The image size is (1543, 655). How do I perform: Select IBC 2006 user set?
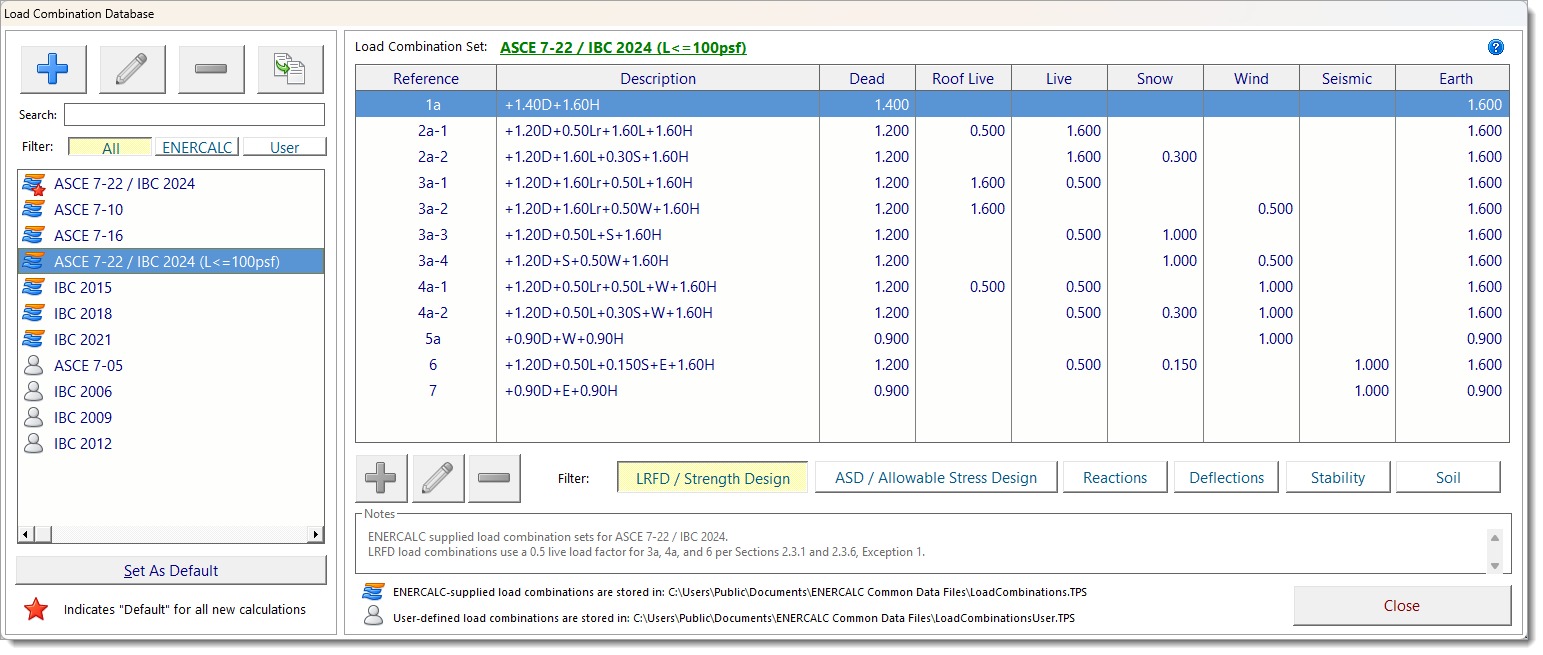(171, 392)
